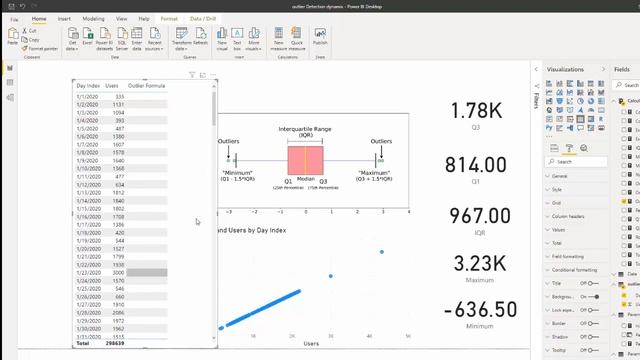The height and width of the screenshot is (360, 640).
Task: Click the Enter data icon
Action: [x=137, y=39]
